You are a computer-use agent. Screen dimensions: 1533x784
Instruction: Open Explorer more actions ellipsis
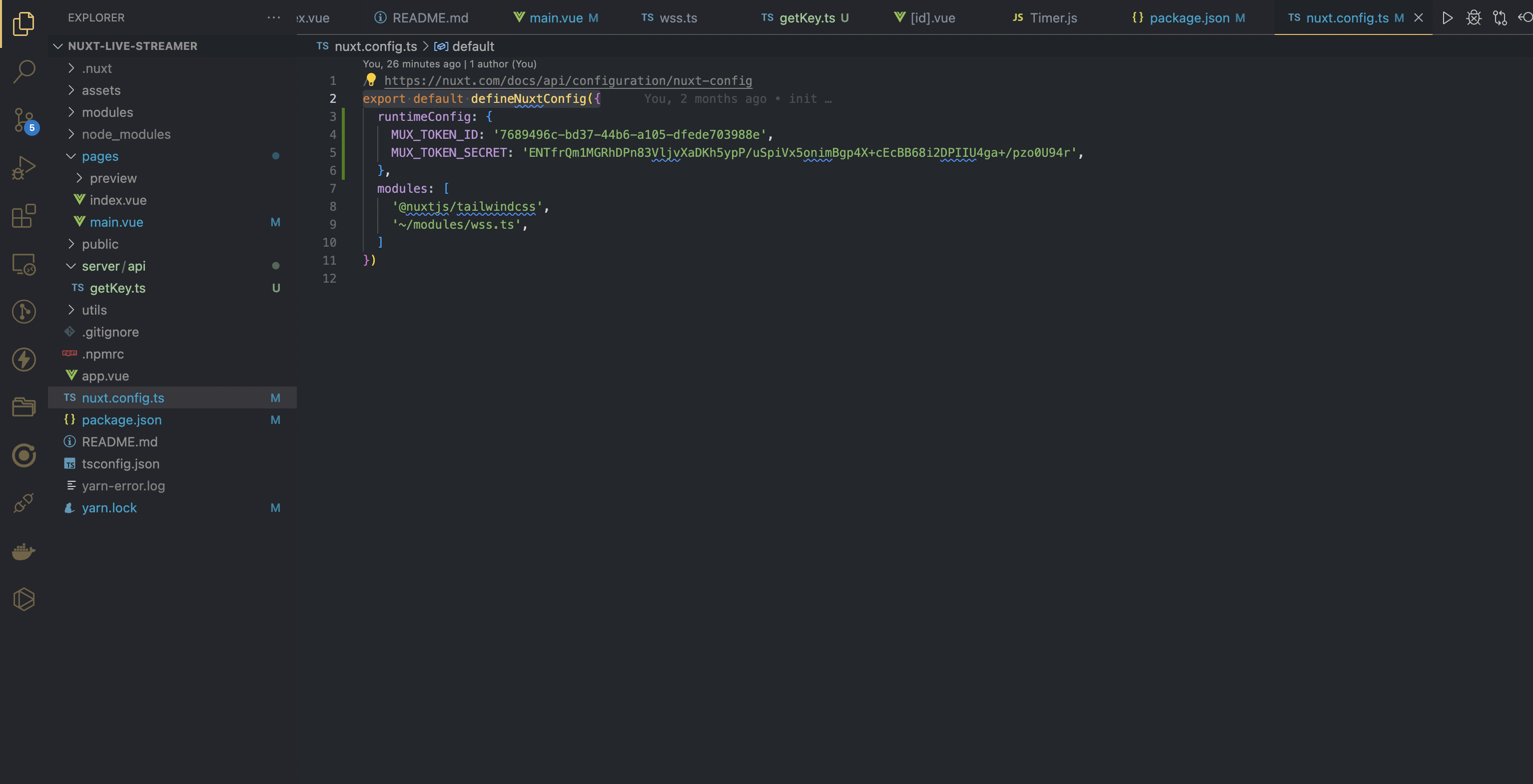pyautogui.click(x=274, y=18)
